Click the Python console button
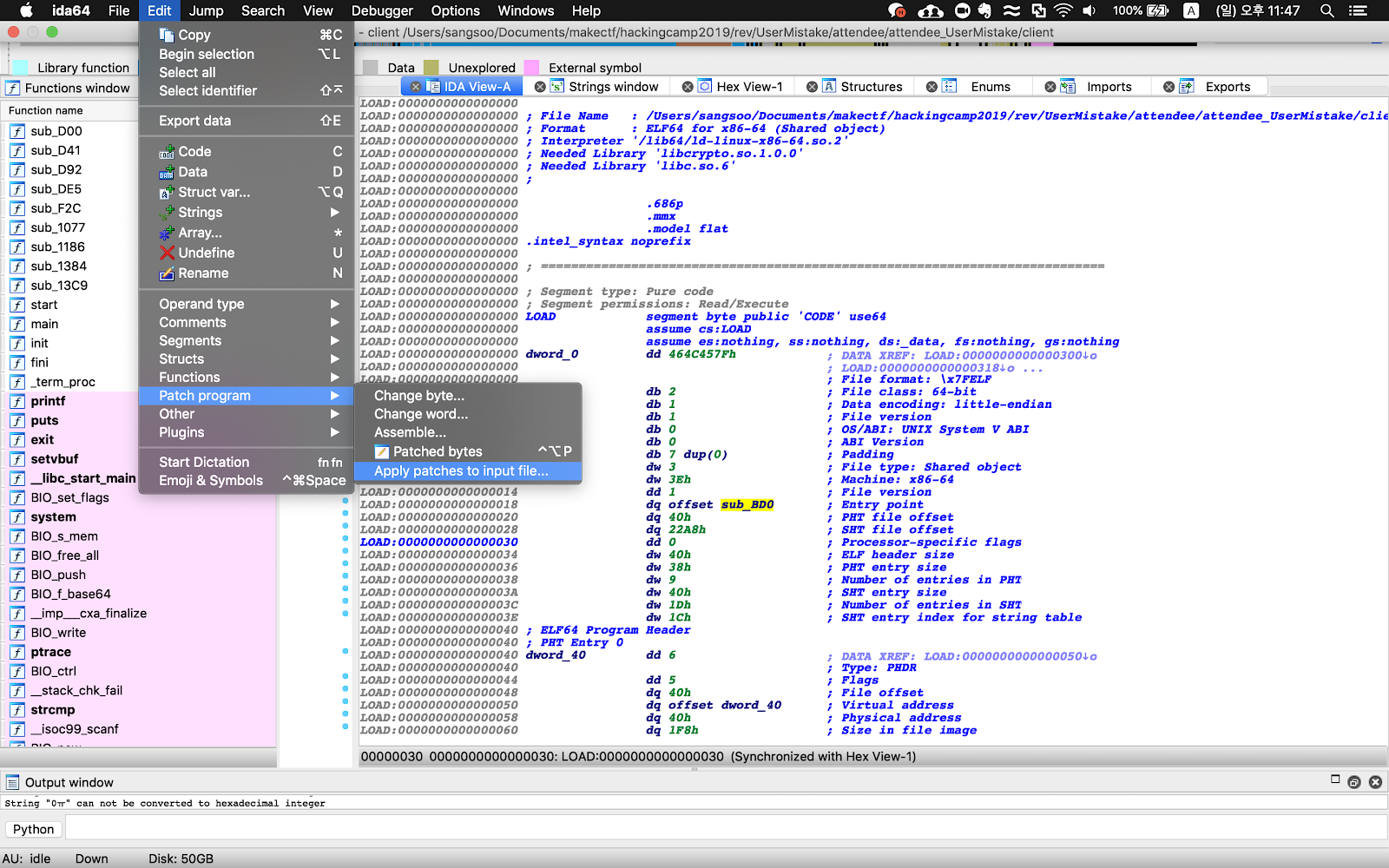 (x=33, y=829)
